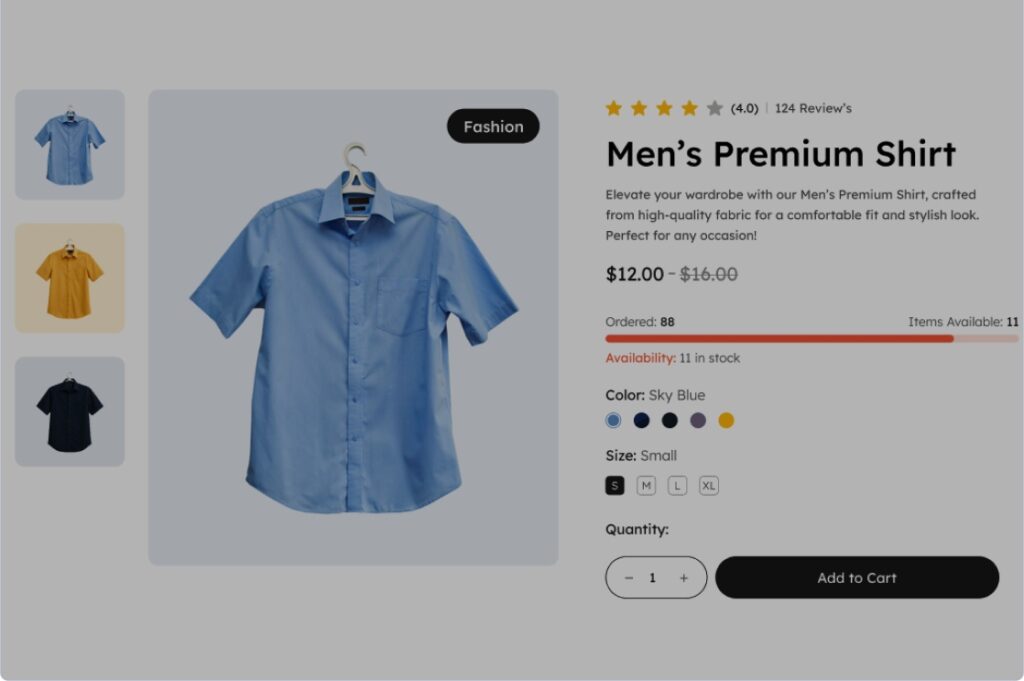Select size S option
The width and height of the screenshot is (1024, 681).
click(x=615, y=486)
